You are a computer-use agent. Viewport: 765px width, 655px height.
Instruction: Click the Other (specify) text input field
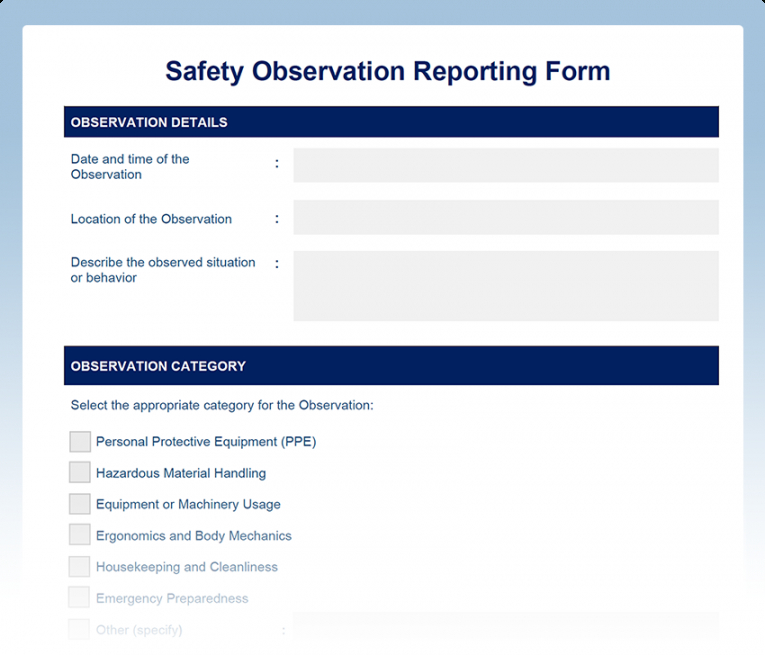tap(505, 628)
